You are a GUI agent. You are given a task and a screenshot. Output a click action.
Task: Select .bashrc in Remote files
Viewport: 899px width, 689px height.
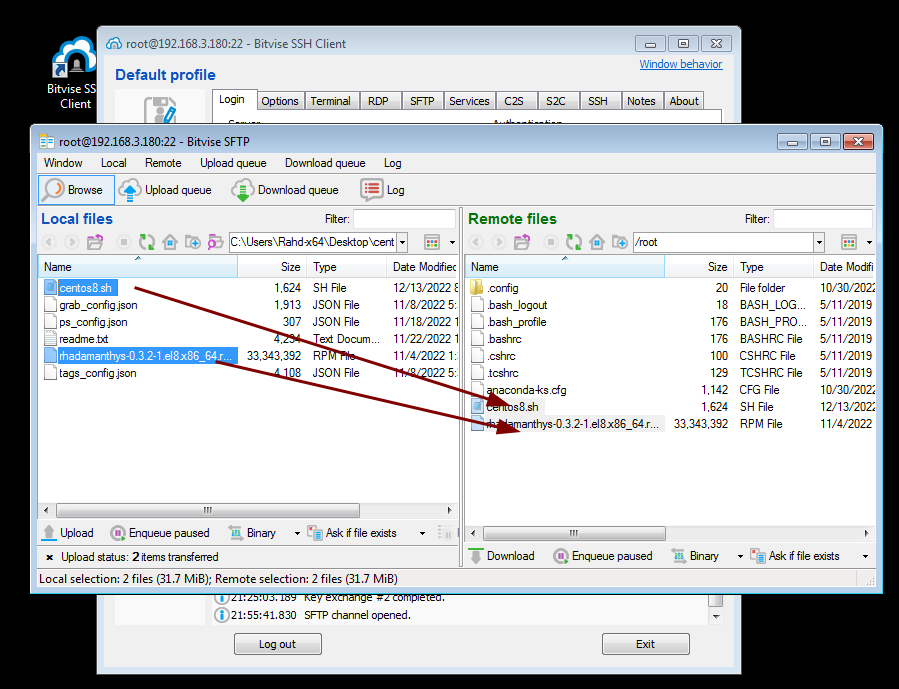(x=504, y=339)
